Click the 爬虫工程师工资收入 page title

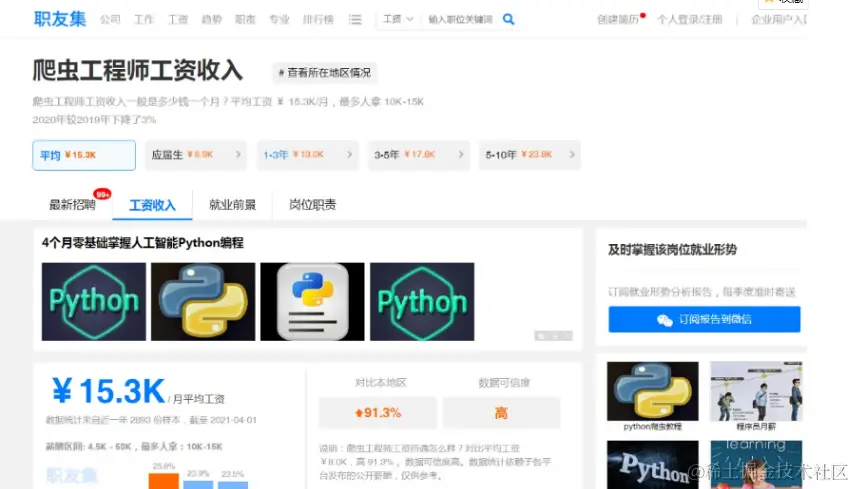tap(137, 70)
